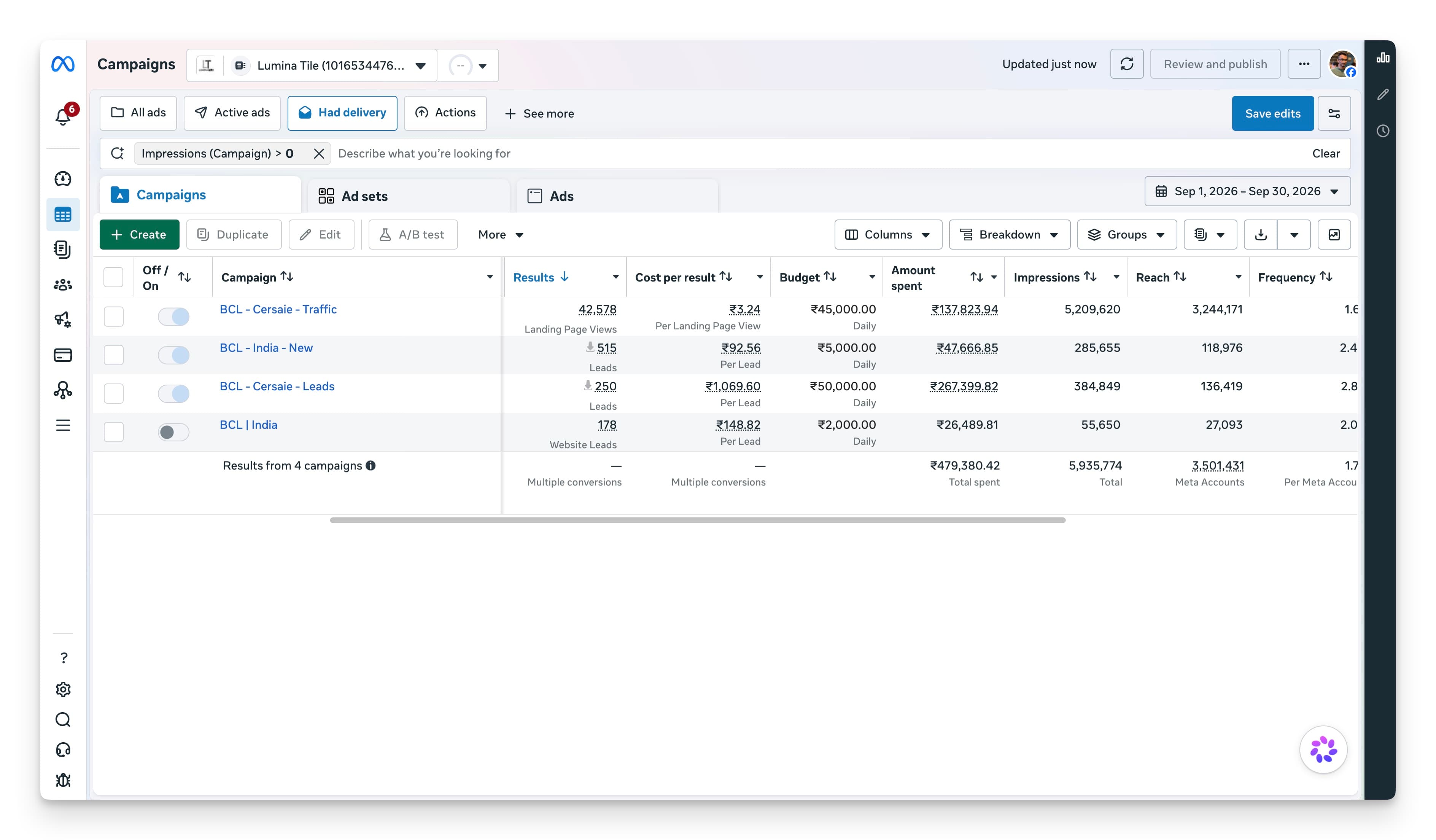Select the All ads view
The width and height of the screenshot is (1436, 840).
[138, 113]
